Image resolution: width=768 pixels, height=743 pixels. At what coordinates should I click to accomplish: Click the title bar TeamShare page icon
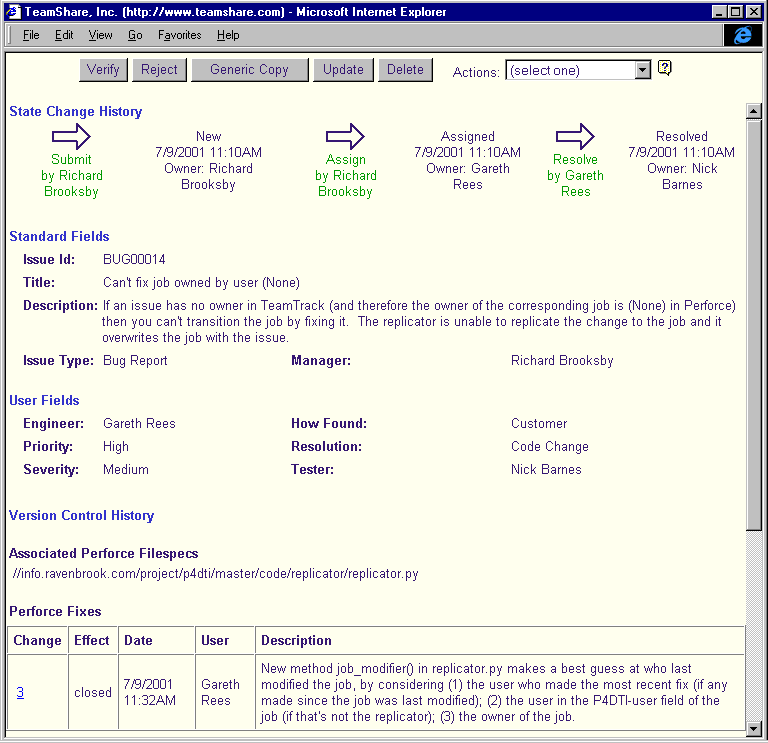point(14,12)
